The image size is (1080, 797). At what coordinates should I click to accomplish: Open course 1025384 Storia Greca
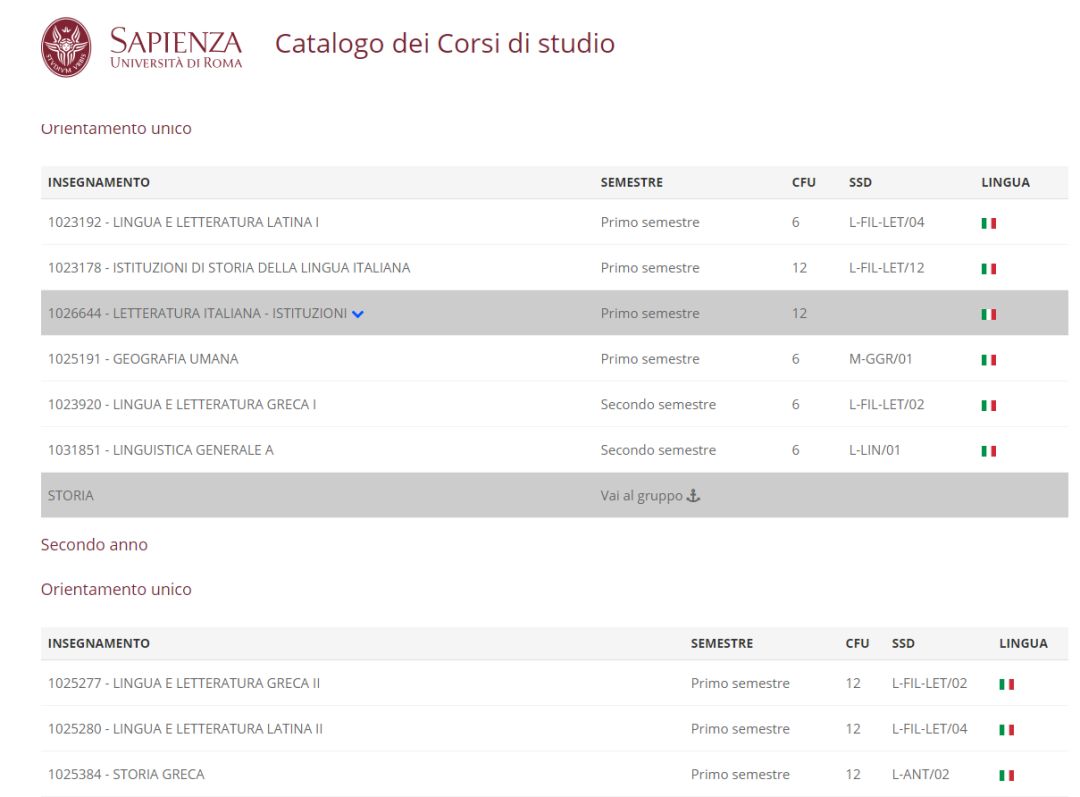[126, 774]
